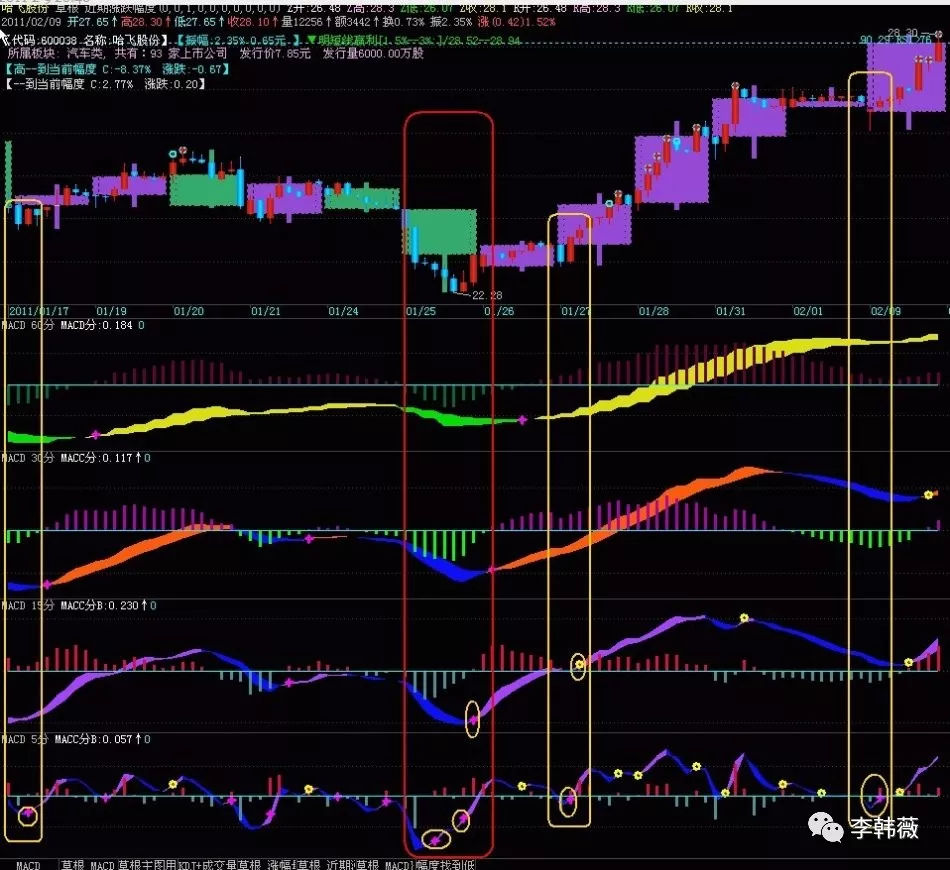Click the MACD分:0.184 value

(x=96, y=325)
